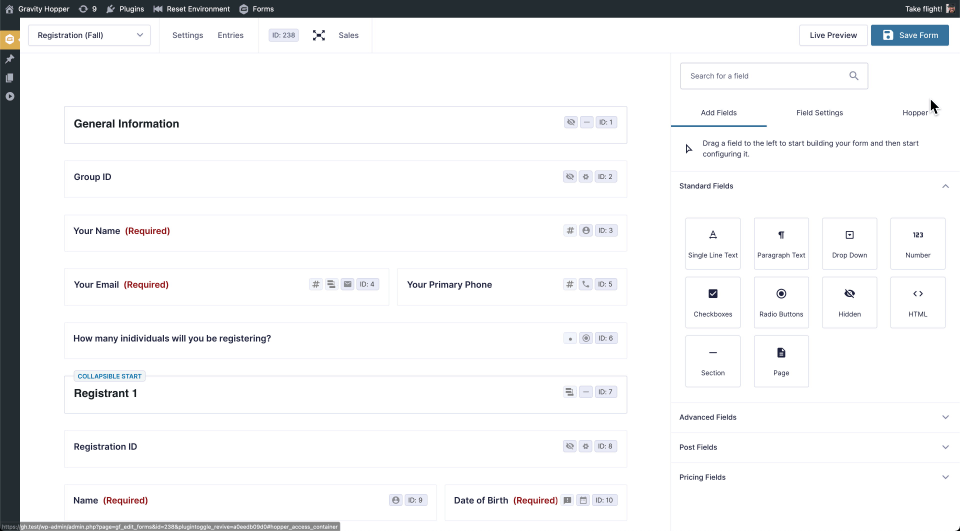This screenshot has width=960, height=531.
Task: Add a Paragraph Text field
Action: 781,244
